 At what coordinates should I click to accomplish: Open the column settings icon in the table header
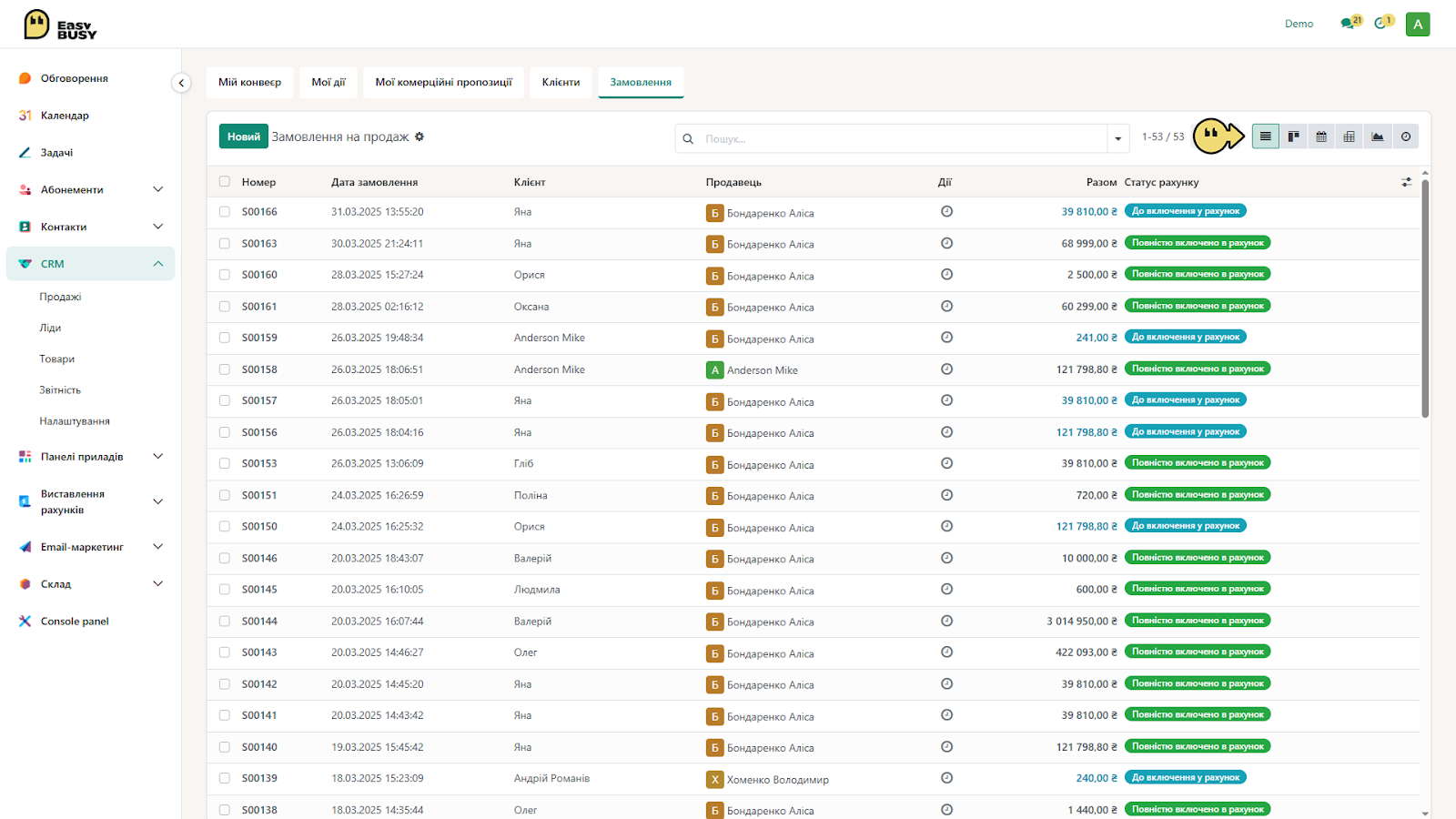(1407, 182)
